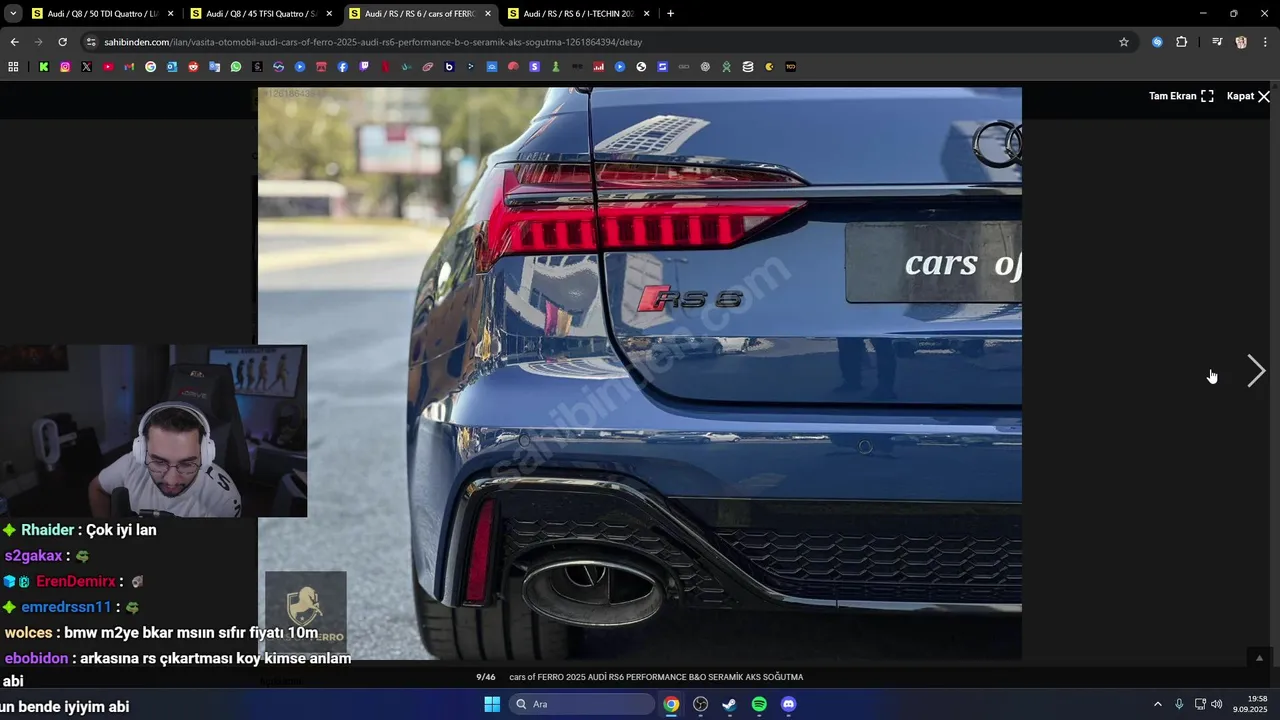The height and width of the screenshot is (720, 1280).
Task: Open a new browser tab
Action: 670,14
